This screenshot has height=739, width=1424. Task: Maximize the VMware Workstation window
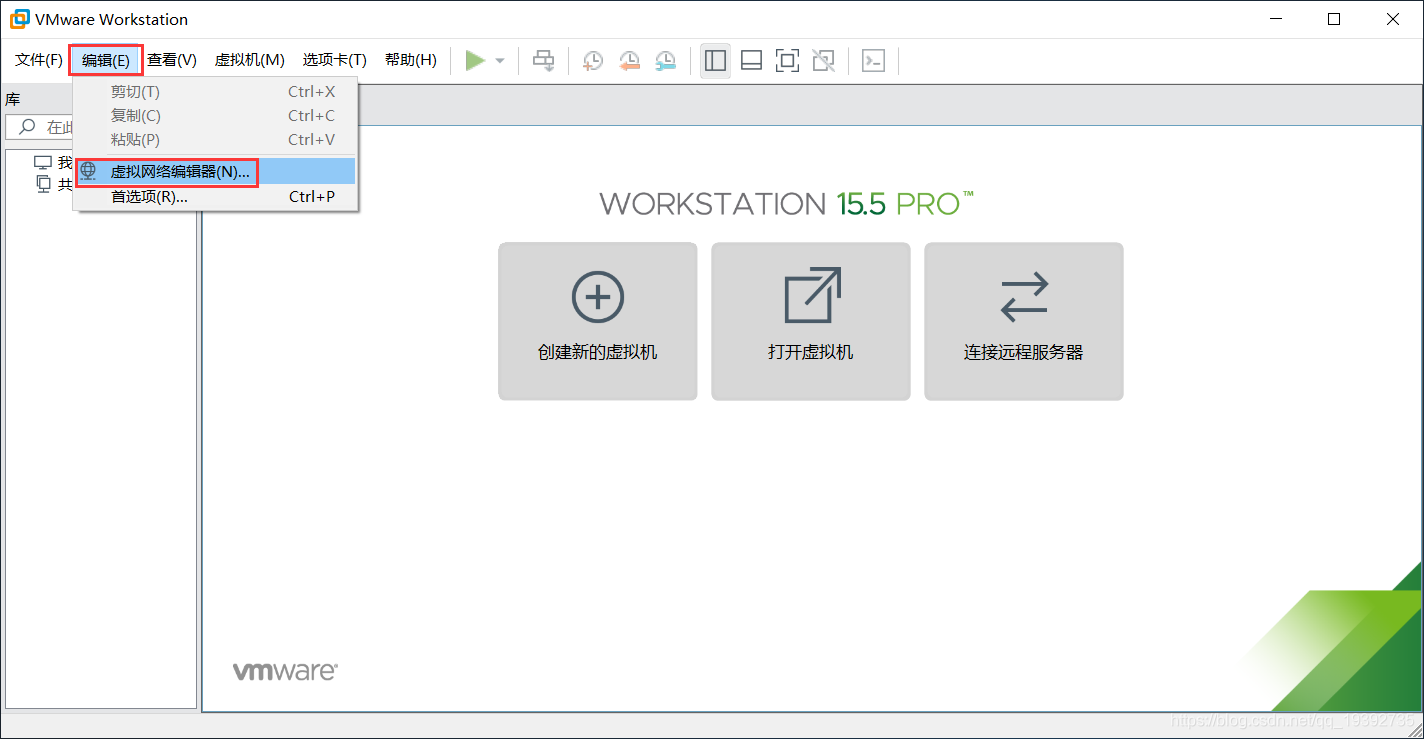(1334, 19)
